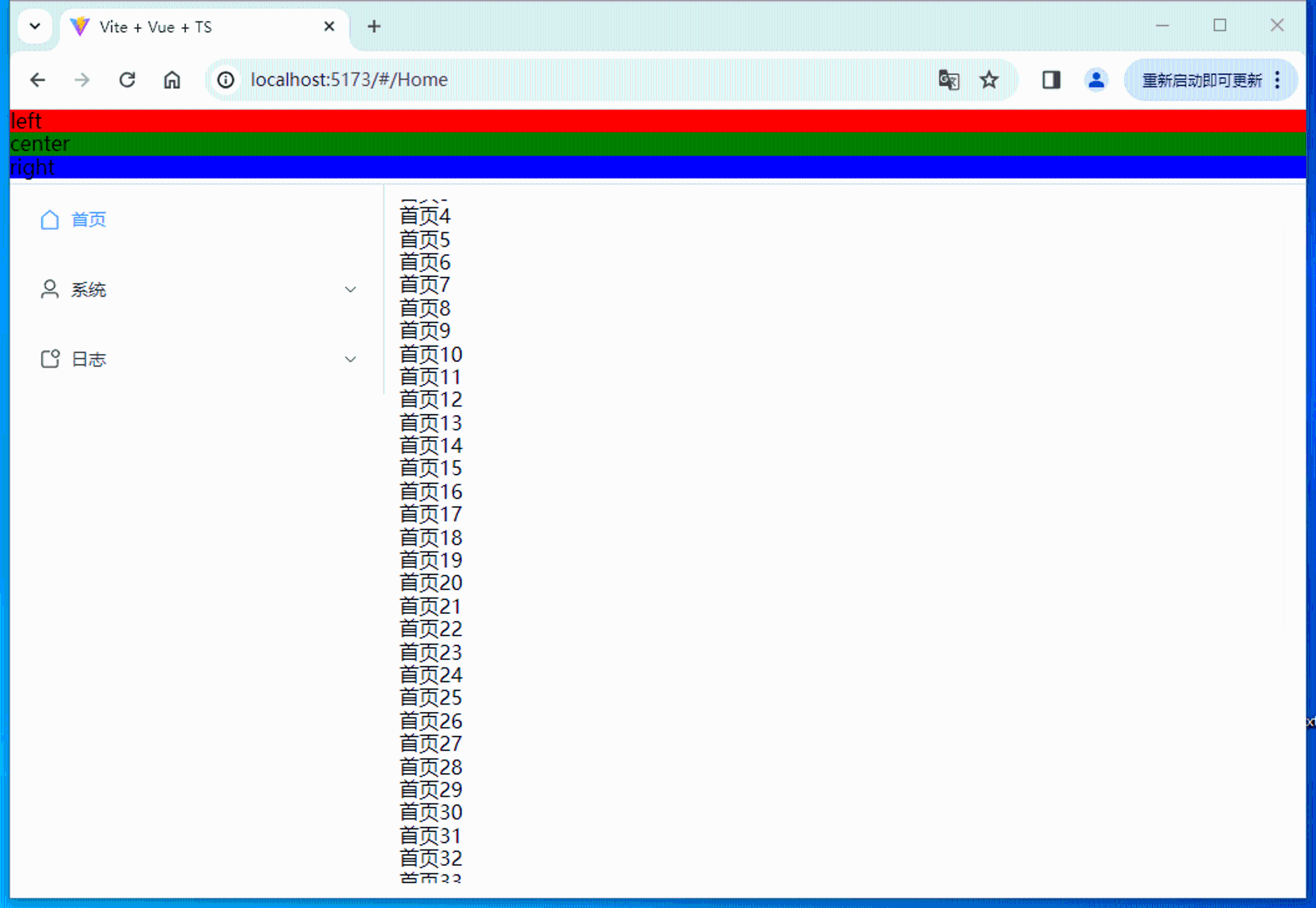Expand the 日志 submenu chevron
The height and width of the screenshot is (908, 1316).
pyautogui.click(x=350, y=359)
